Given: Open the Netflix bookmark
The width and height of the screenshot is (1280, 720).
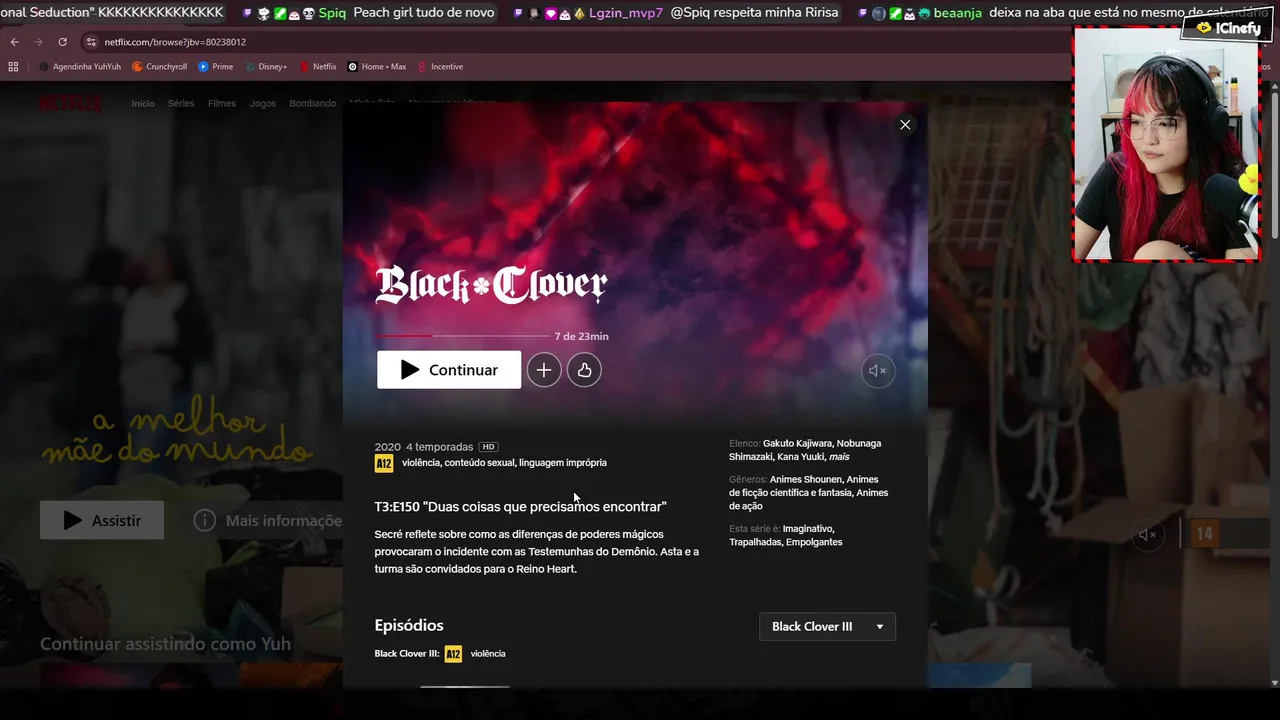Looking at the screenshot, I should (318, 67).
